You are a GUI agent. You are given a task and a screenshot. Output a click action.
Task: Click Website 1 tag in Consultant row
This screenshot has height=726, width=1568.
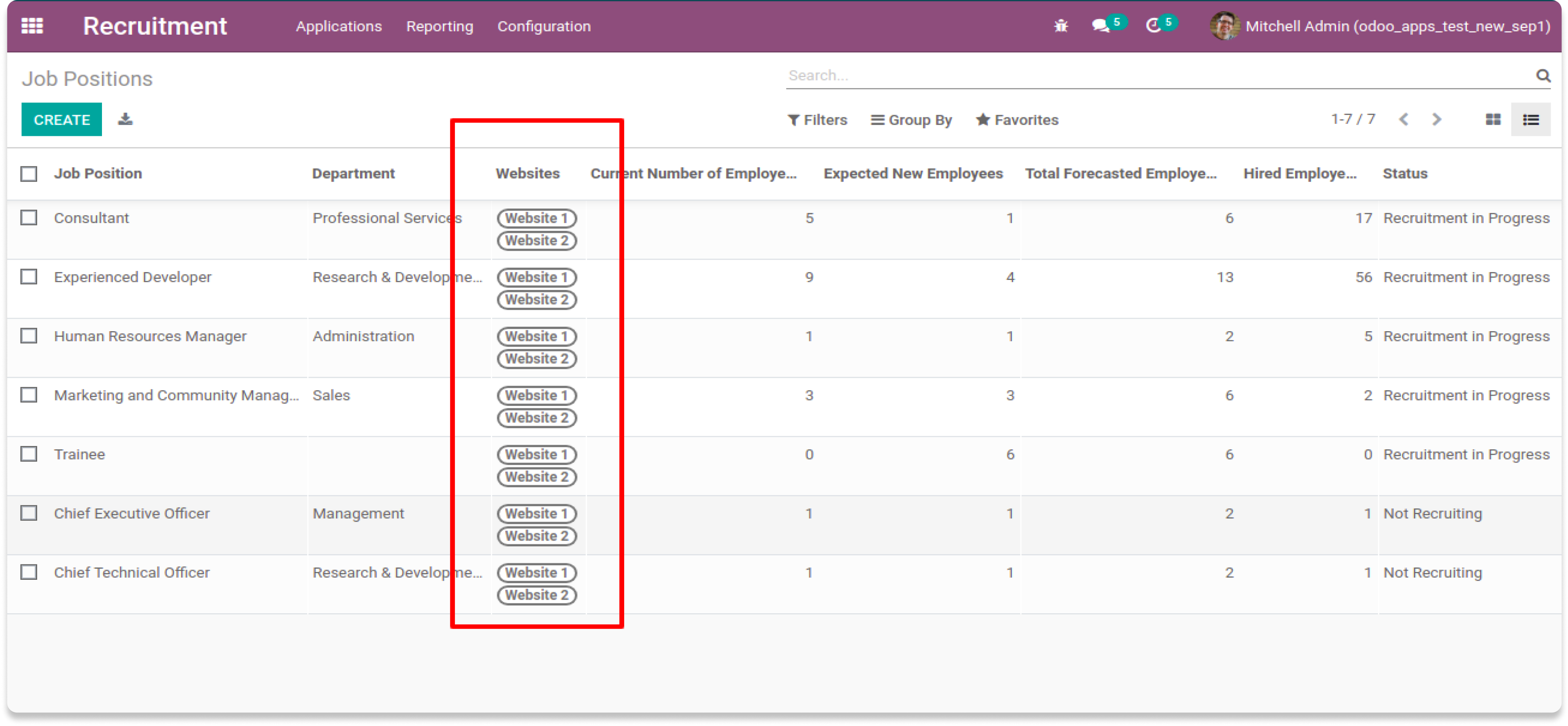536,218
